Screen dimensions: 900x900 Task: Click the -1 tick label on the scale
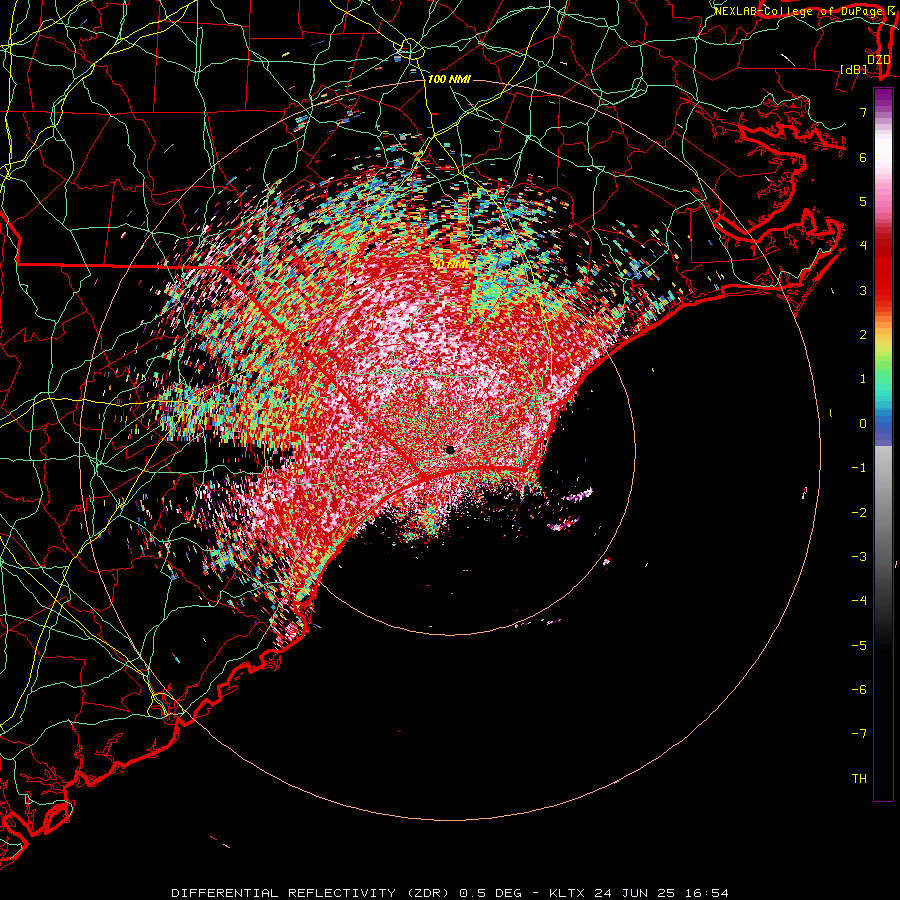[x=859, y=468]
